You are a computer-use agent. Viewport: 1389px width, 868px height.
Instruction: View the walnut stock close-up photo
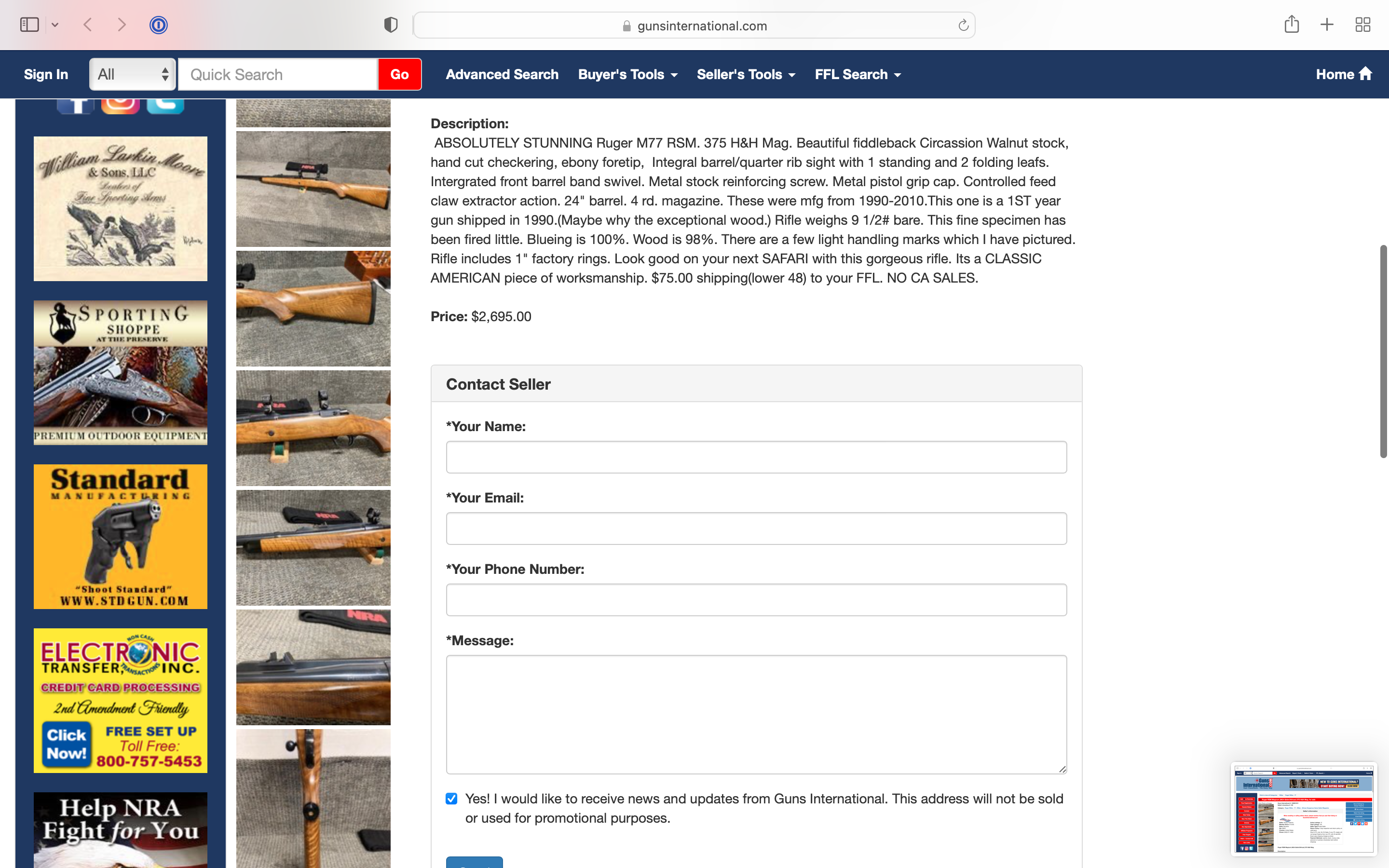[x=313, y=309]
